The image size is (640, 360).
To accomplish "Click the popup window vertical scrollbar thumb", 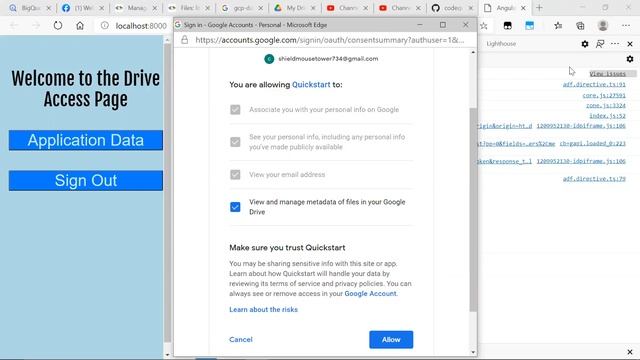I will 473,209.
